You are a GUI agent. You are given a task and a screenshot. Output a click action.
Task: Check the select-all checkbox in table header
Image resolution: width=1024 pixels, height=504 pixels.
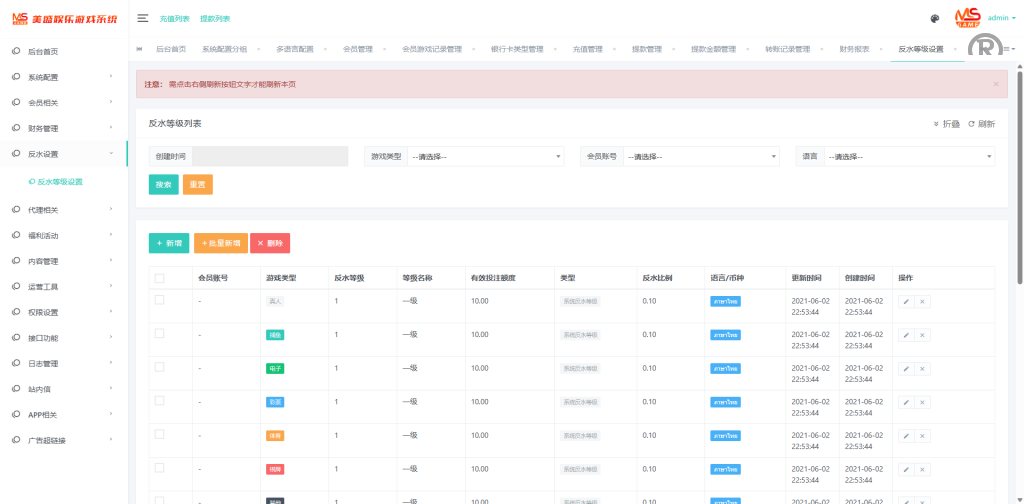coord(159,278)
